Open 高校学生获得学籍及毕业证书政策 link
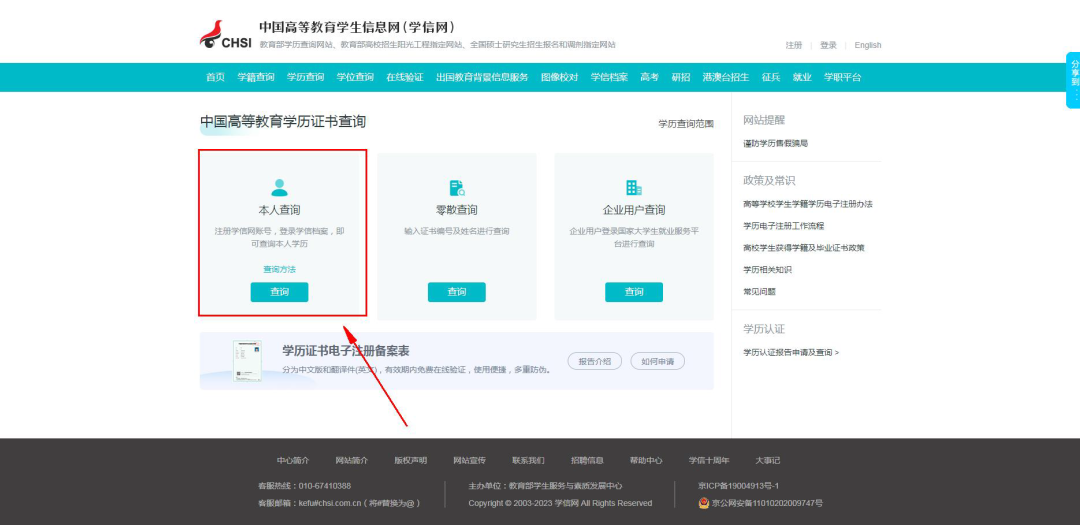This screenshot has width=1080, height=525. pyautogui.click(x=804, y=248)
